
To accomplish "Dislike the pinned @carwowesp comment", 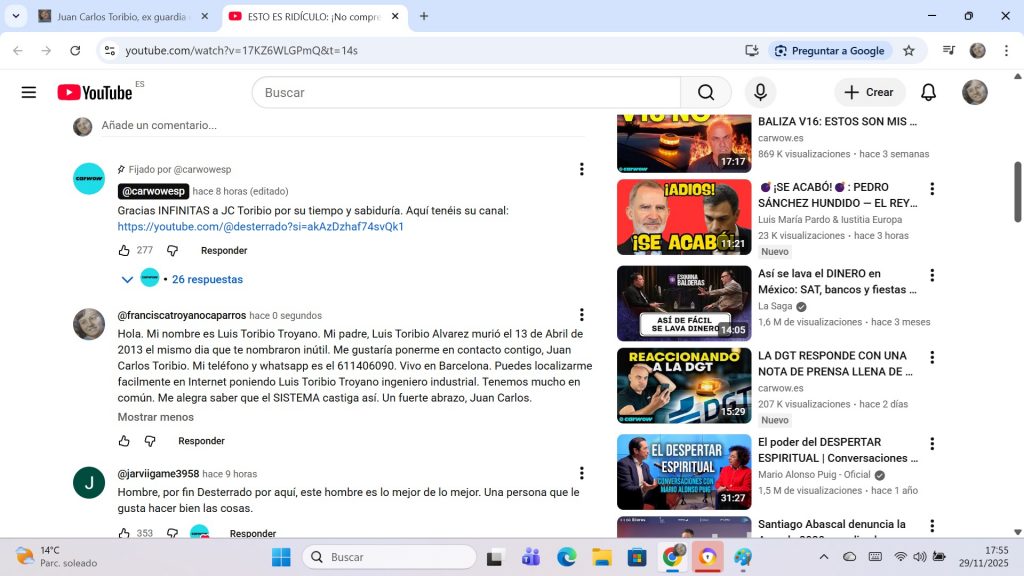I will coord(172,251).
